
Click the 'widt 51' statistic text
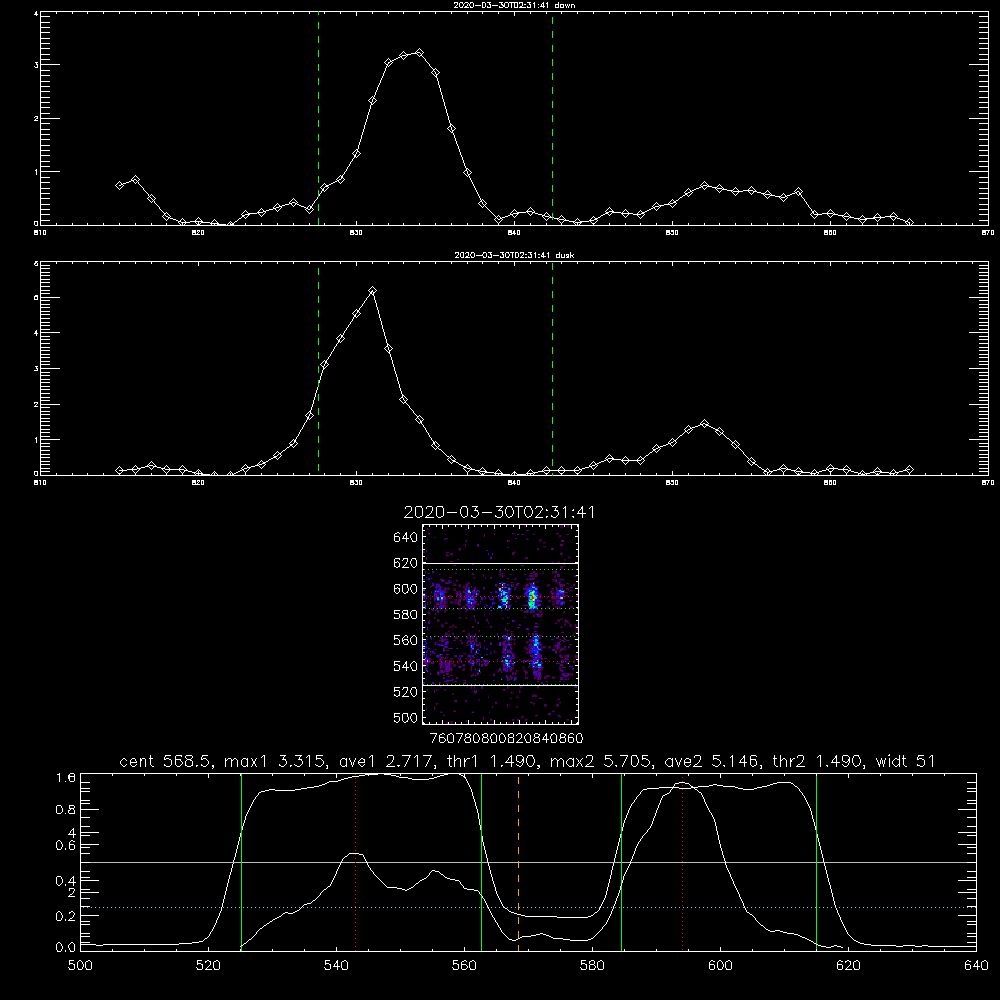click(906, 761)
